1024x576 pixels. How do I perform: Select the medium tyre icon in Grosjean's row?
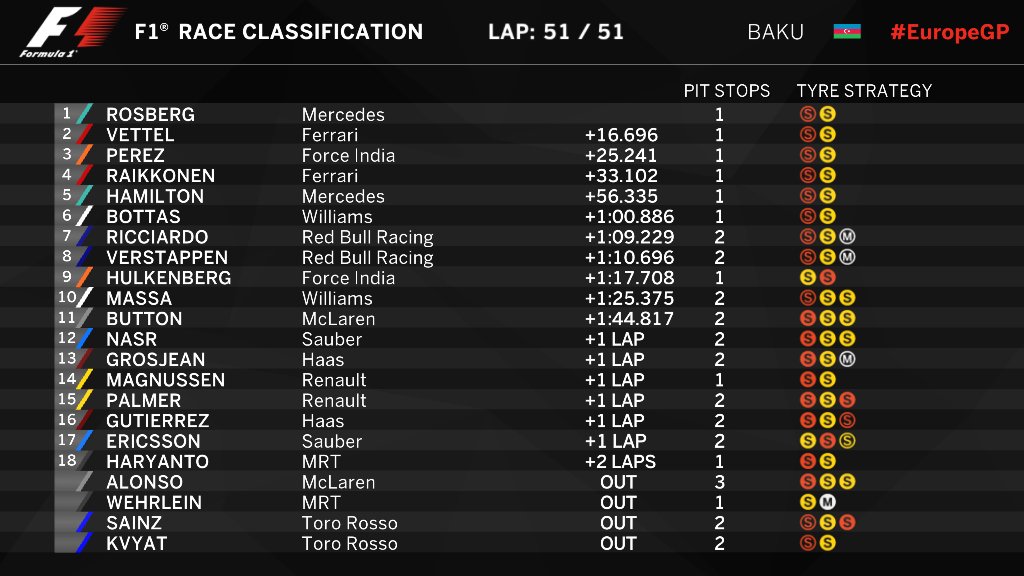coord(847,359)
